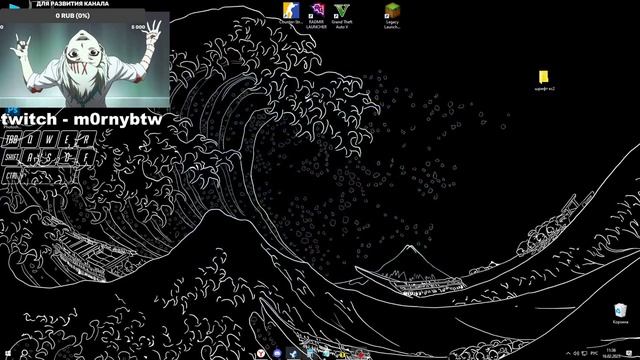The width and height of the screenshot is (640, 360).
Task: Open the Counter-Strike desktop shortcut
Action: click(x=291, y=15)
